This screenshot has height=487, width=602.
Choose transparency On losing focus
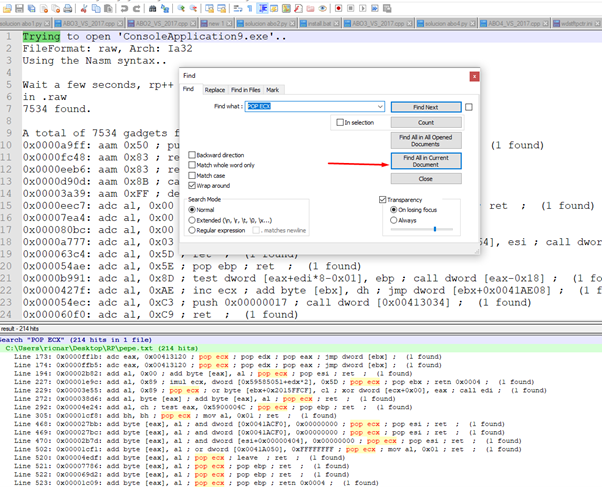393,210
